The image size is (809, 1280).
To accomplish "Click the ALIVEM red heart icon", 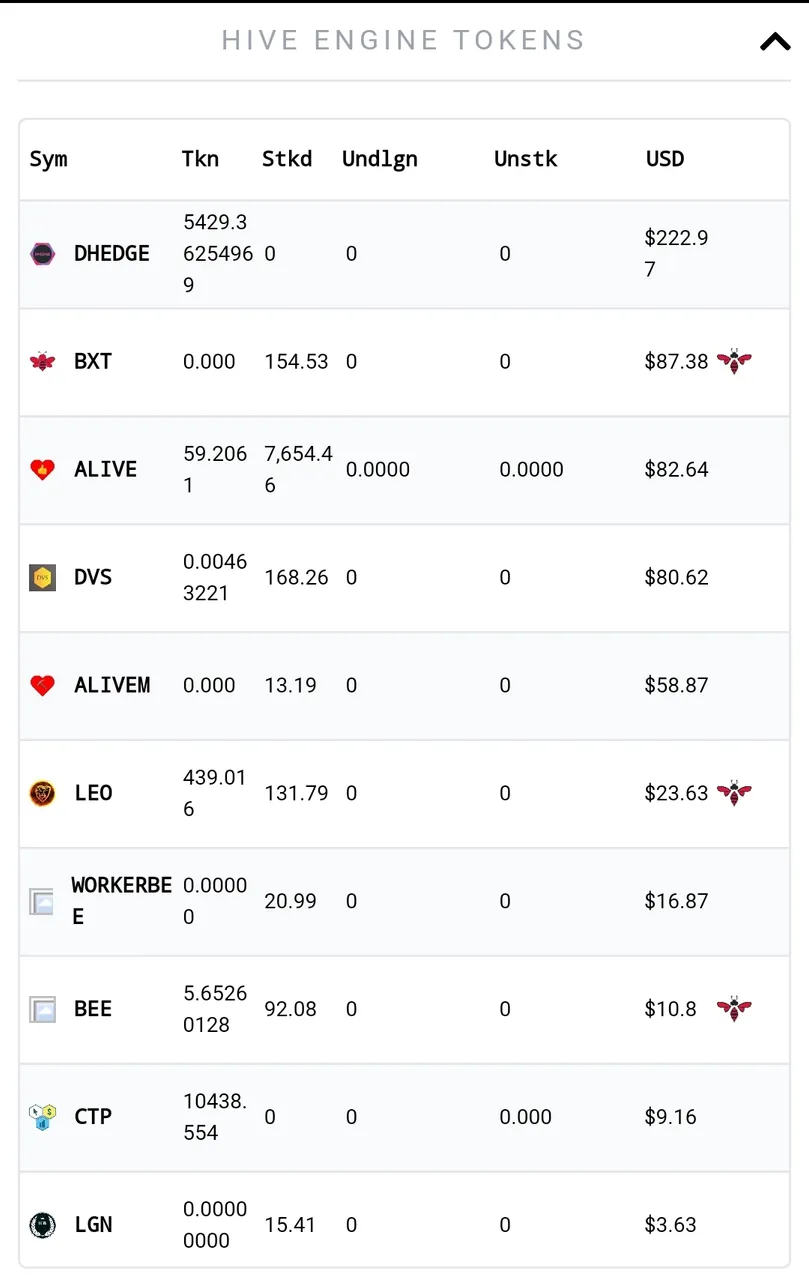I will click(43, 686).
